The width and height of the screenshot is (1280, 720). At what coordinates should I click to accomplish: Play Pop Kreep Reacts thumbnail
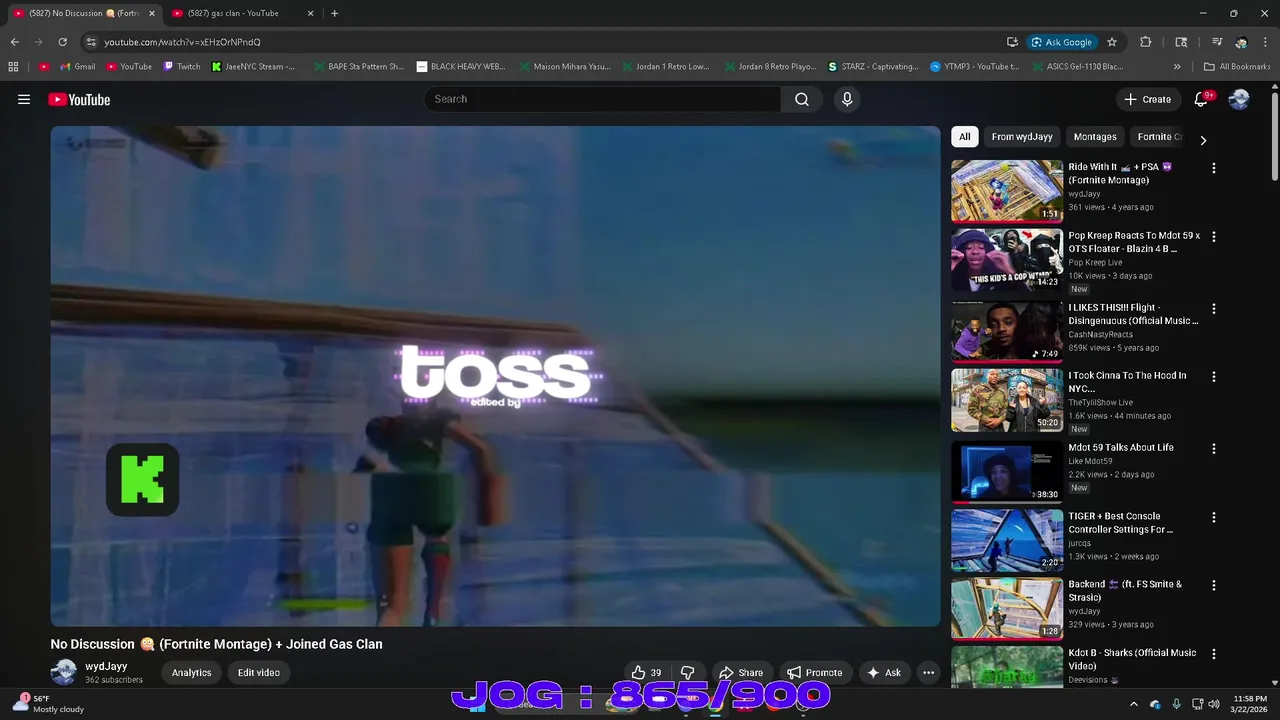pyautogui.click(x=1006, y=260)
